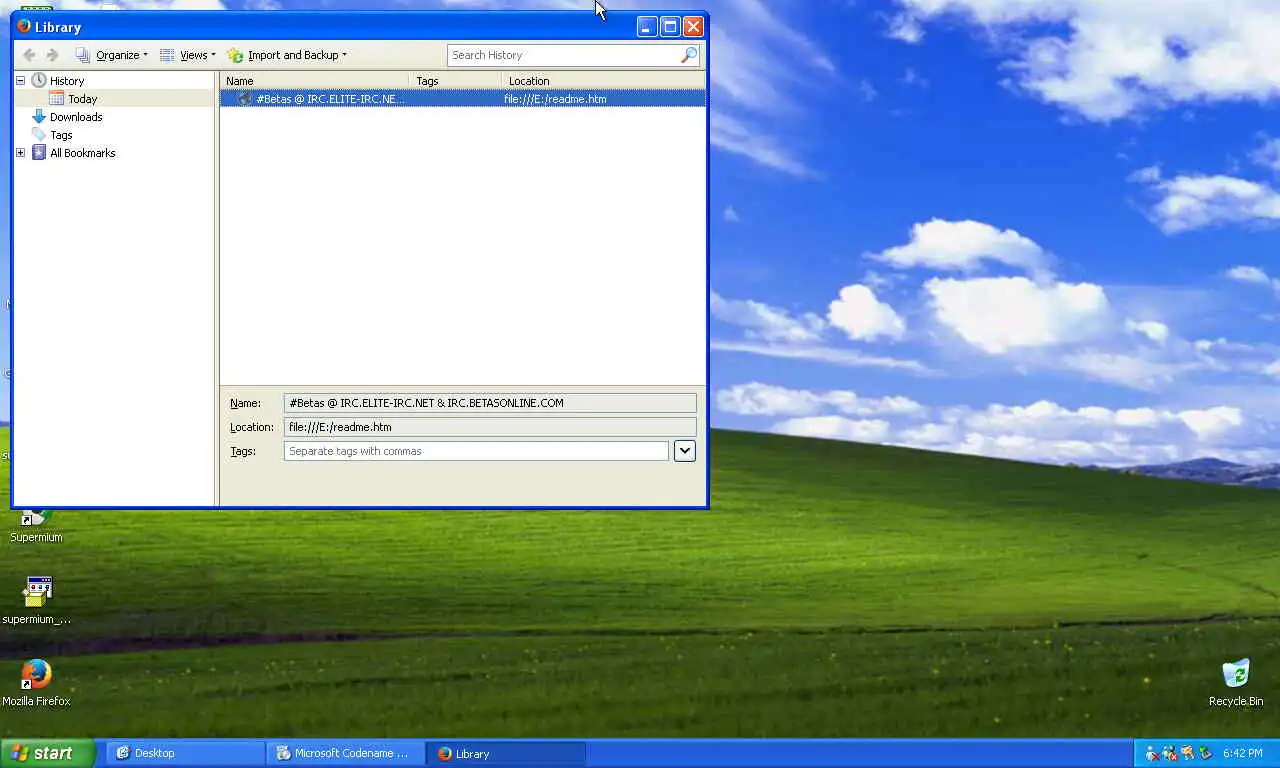
Task: Click the first messenger tray icon
Action: click(1151, 753)
